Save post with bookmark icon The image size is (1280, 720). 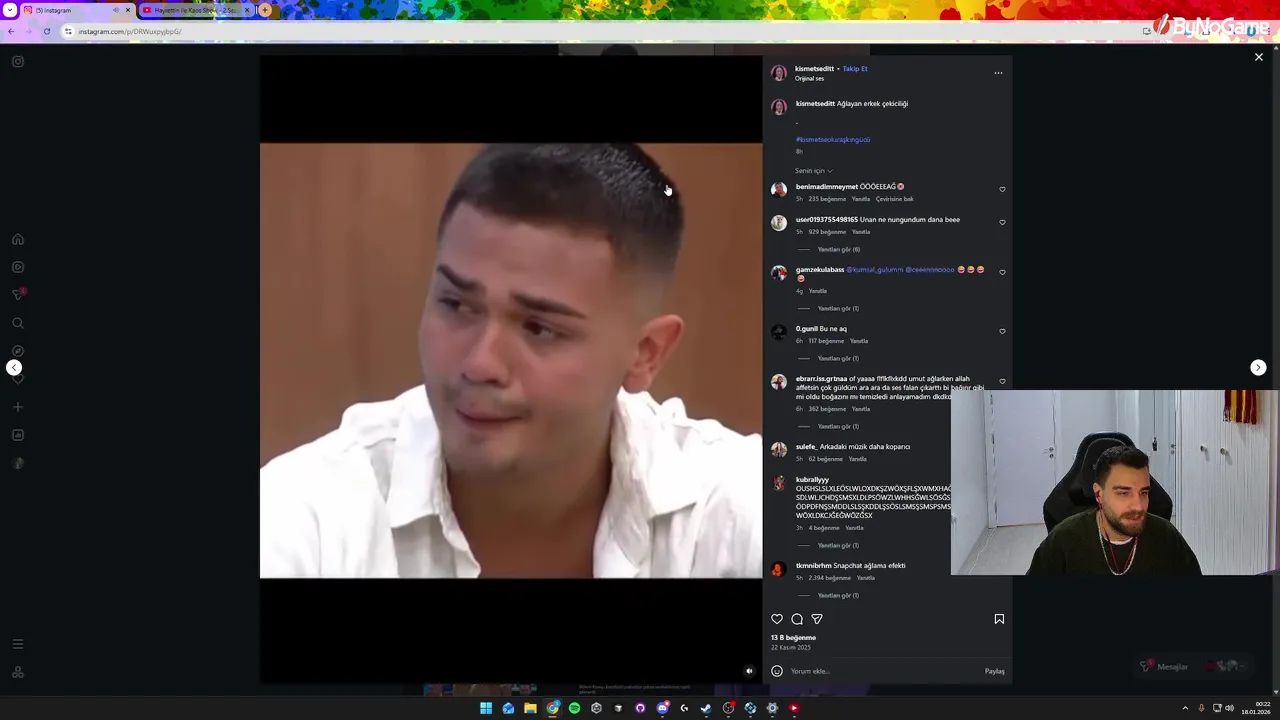point(999,619)
